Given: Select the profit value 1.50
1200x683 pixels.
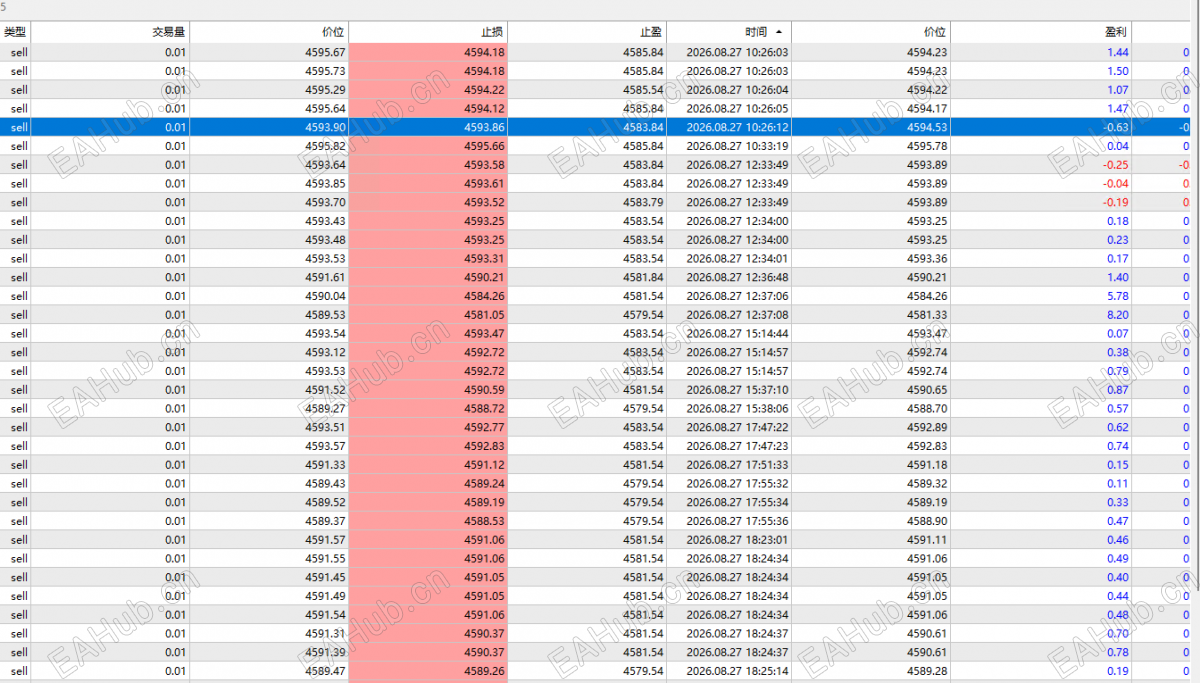Looking at the screenshot, I should pyautogui.click(x=1118, y=71).
